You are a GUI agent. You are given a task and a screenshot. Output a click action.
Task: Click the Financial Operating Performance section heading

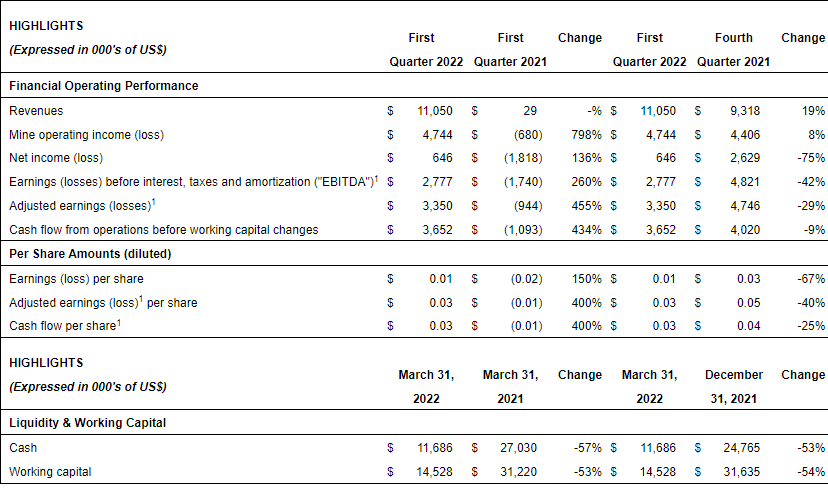click(x=103, y=86)
